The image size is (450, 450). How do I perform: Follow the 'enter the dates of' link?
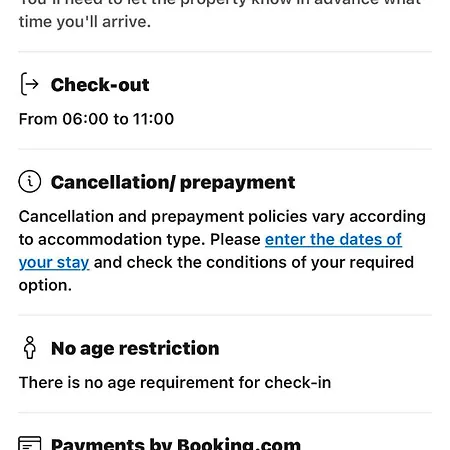(x=333, y=239)
